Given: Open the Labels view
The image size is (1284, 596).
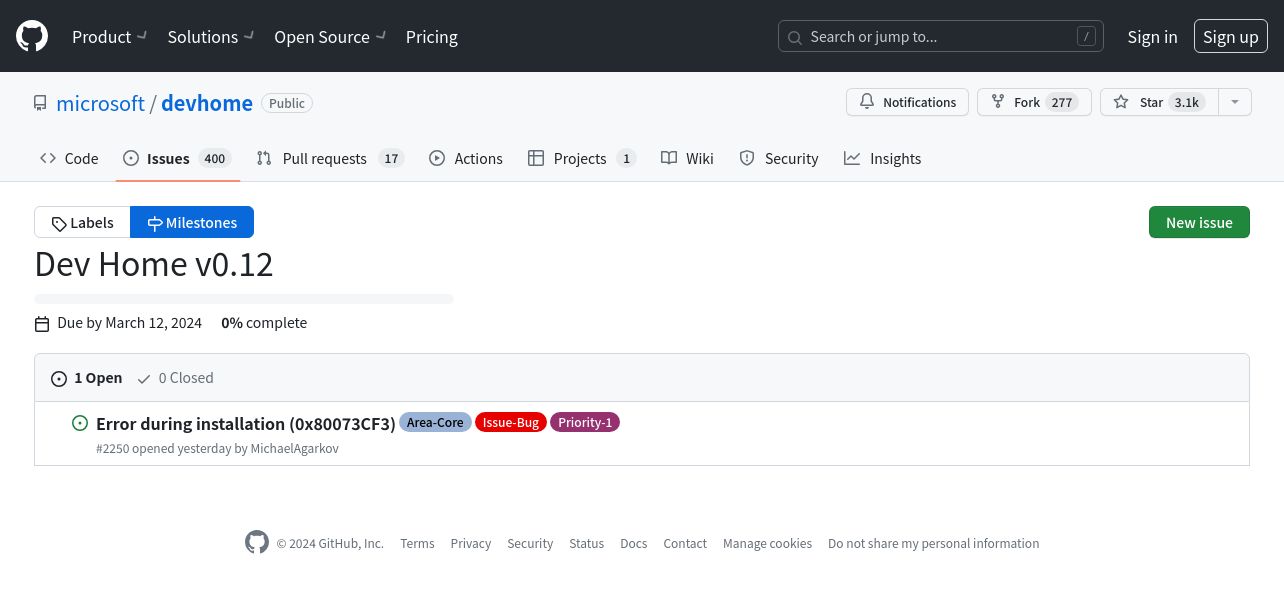Looking at the screenshot, I should [83, 222].
